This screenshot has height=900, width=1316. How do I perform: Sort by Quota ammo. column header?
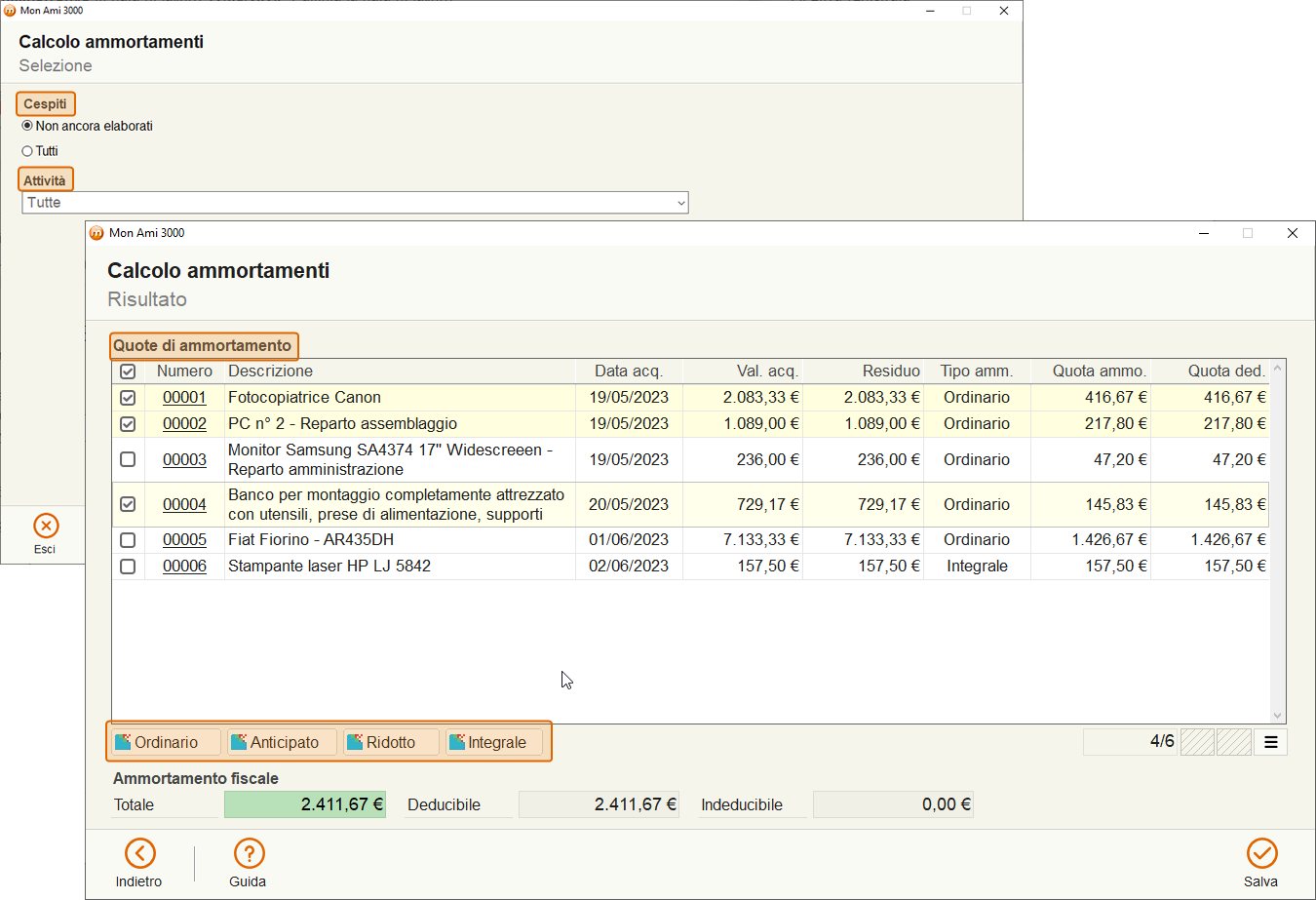(1091, 372)
